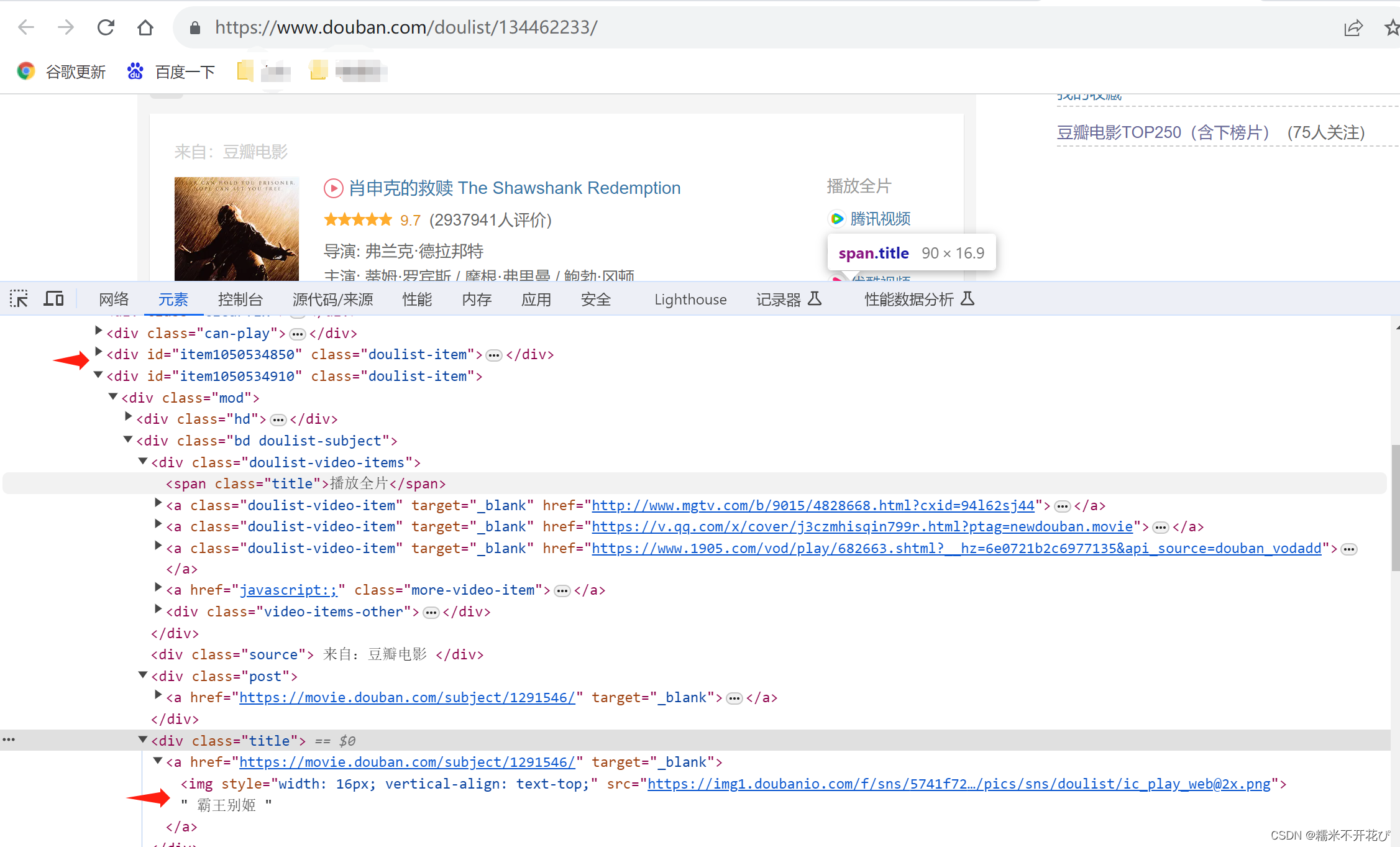
Task: Open the mgtv.com href link
Action: [x=813, y=505]
